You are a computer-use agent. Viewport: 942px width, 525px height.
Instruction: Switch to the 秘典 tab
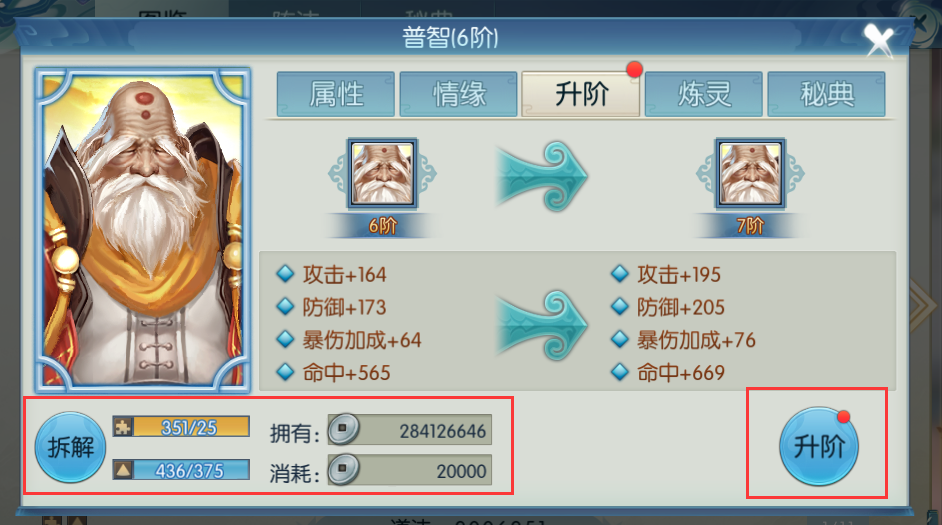coord(826,94)
